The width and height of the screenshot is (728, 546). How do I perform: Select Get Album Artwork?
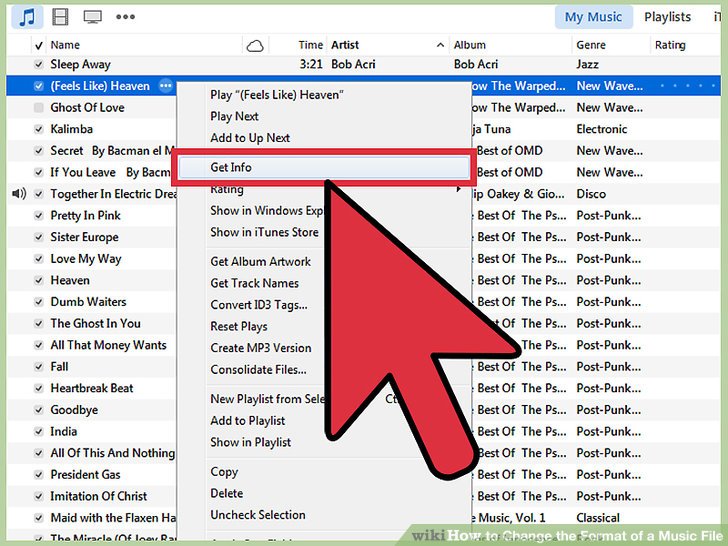[x=260, y=261]
